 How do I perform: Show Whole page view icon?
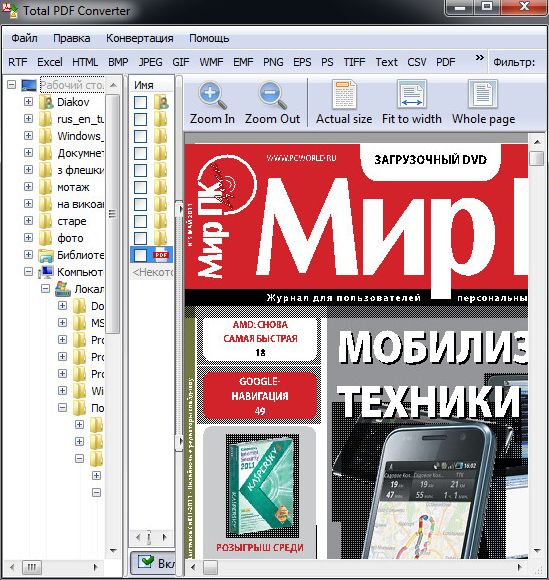(483, 94)
